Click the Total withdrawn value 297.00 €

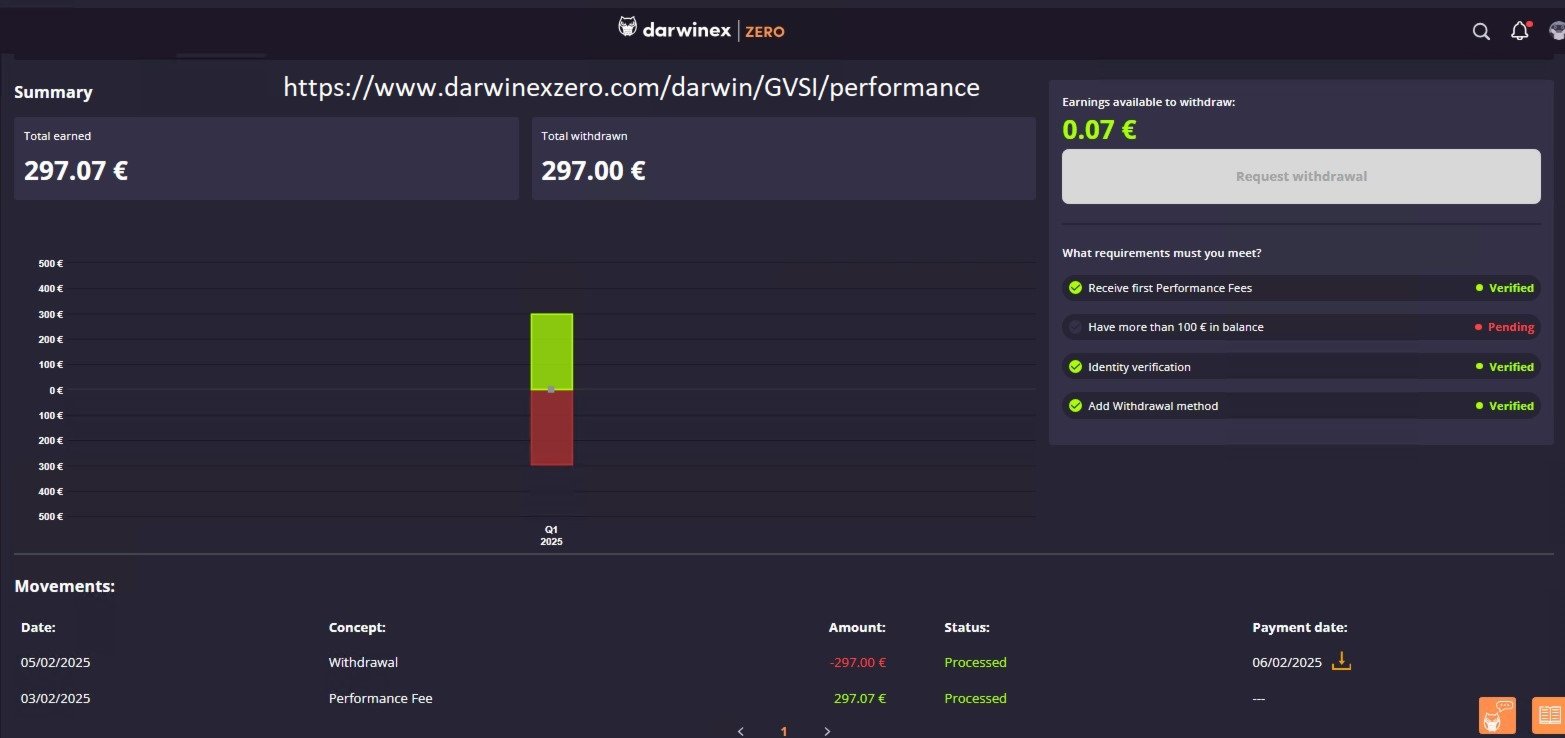(593, 171)
